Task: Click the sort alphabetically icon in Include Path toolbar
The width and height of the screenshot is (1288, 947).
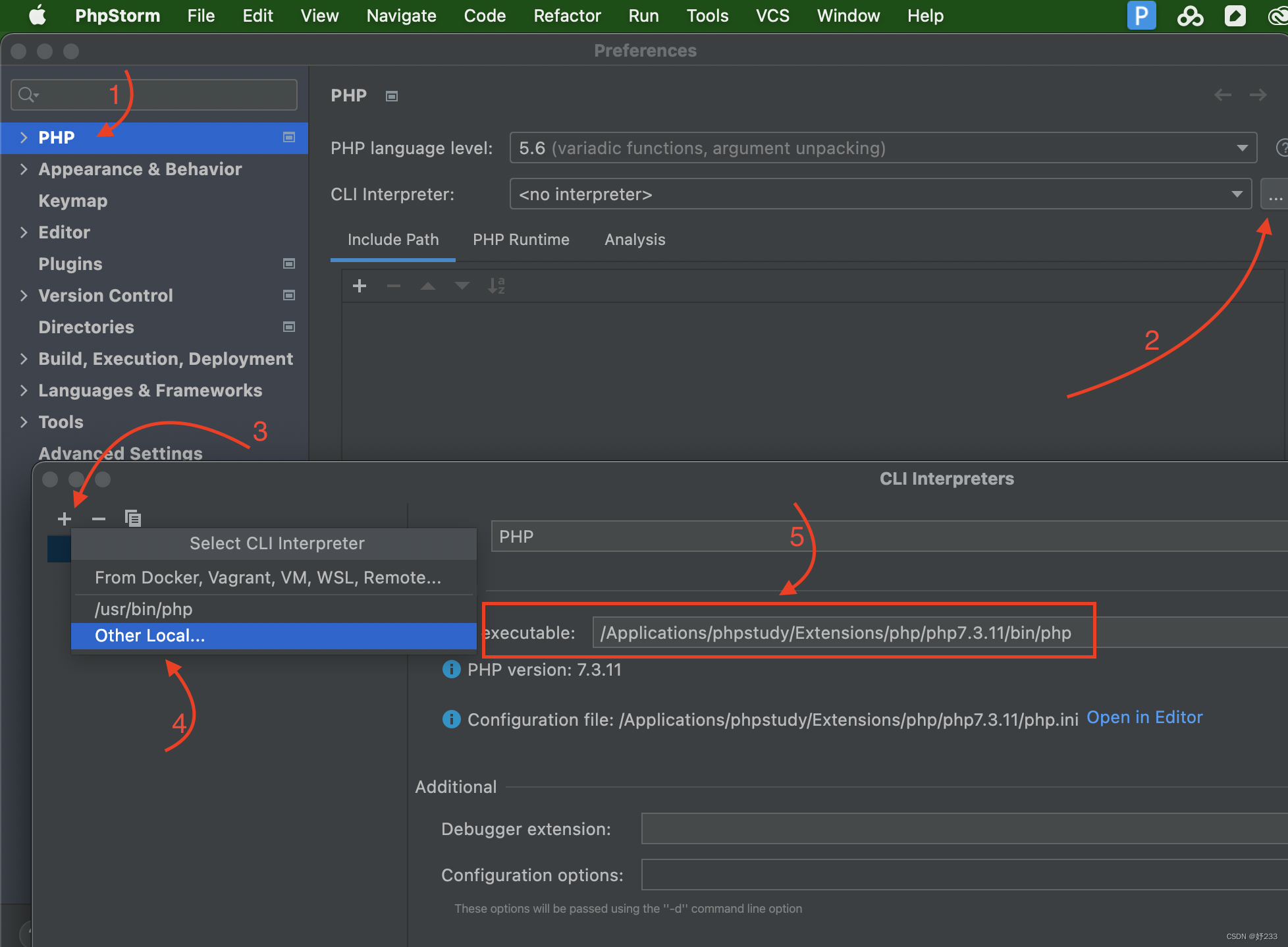Action: pos(496,286)
